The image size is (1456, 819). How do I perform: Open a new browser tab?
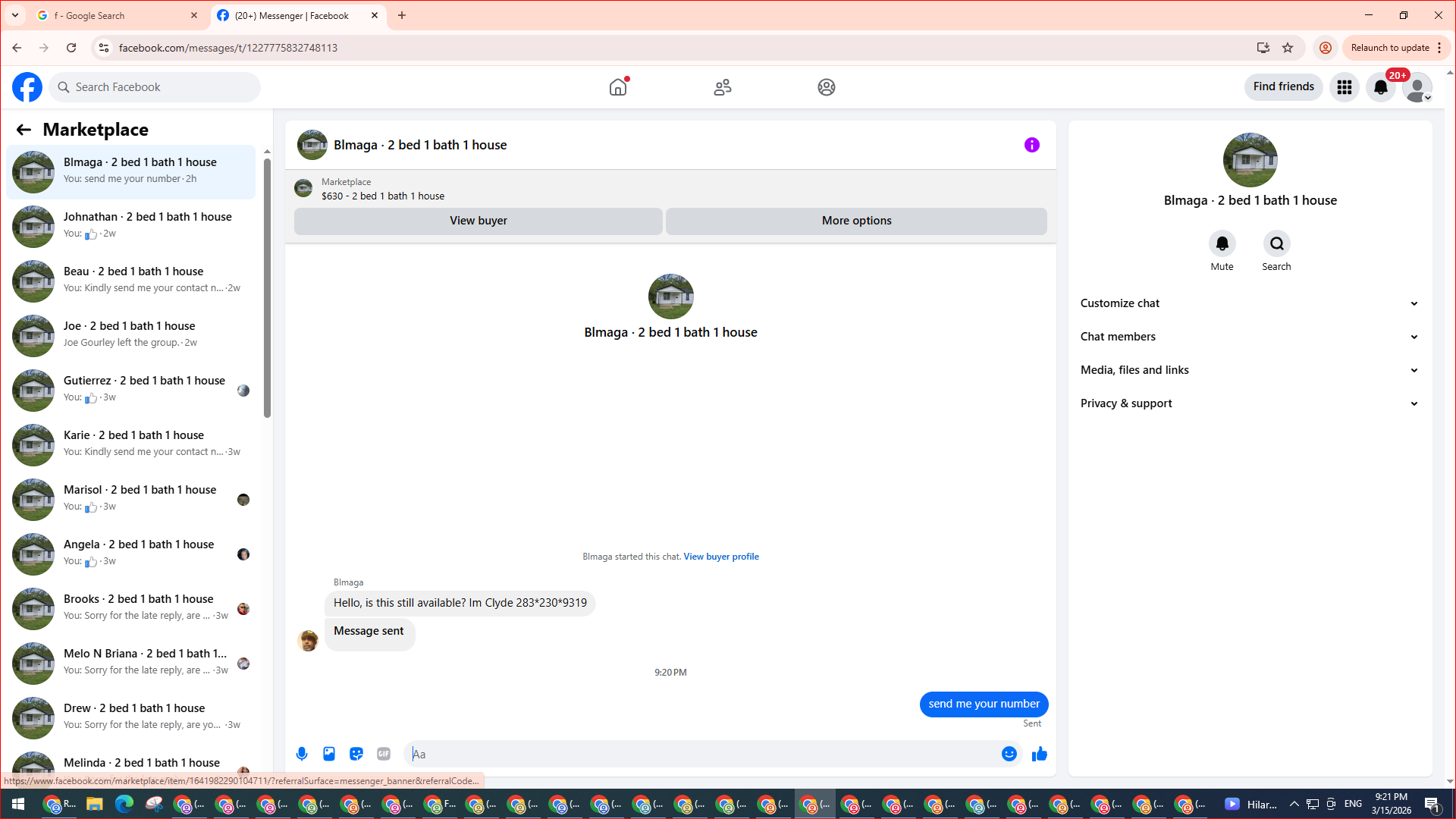coord(402,15)
